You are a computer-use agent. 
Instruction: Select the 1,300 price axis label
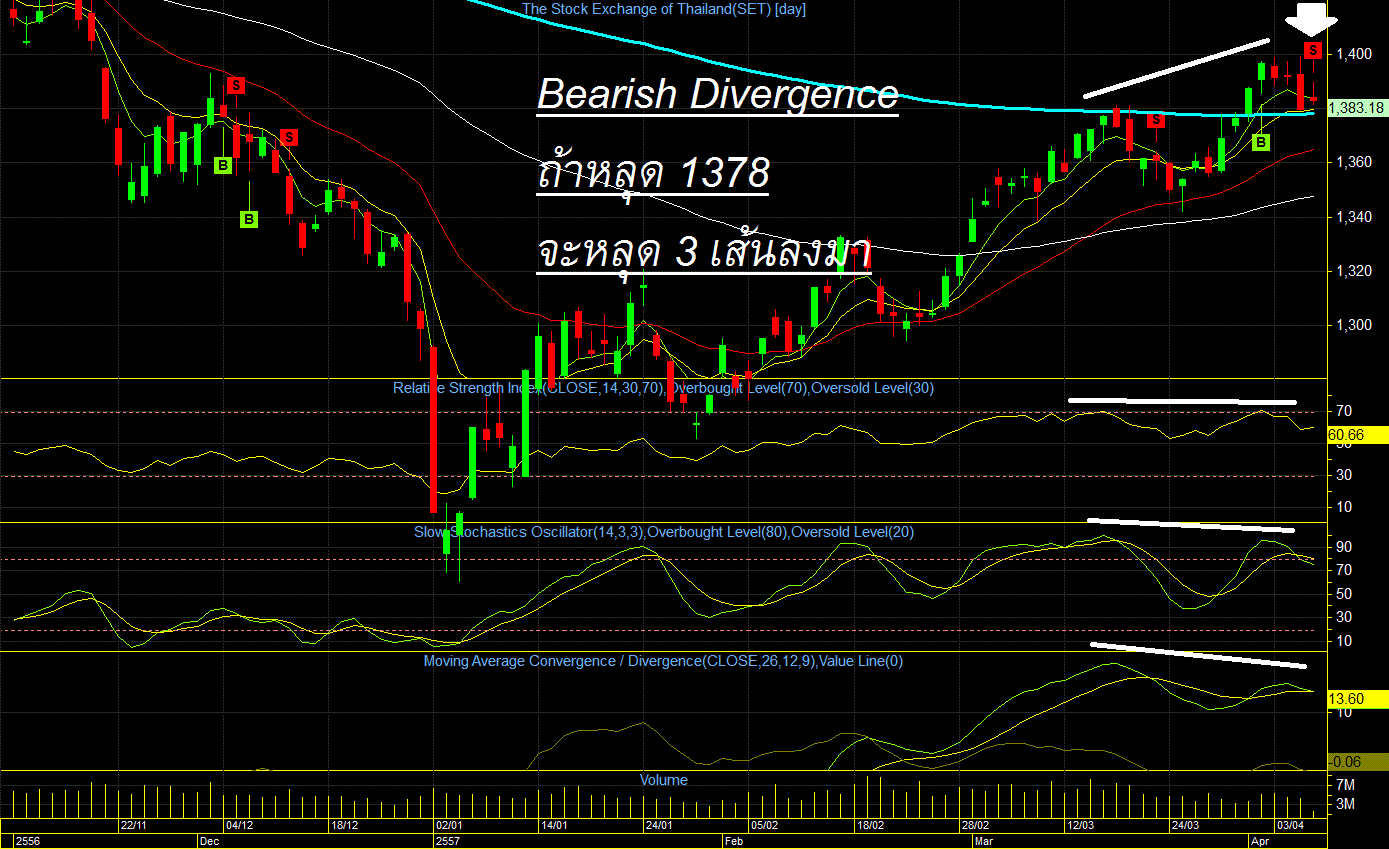pyautogui.click(x=1352, y=326)
